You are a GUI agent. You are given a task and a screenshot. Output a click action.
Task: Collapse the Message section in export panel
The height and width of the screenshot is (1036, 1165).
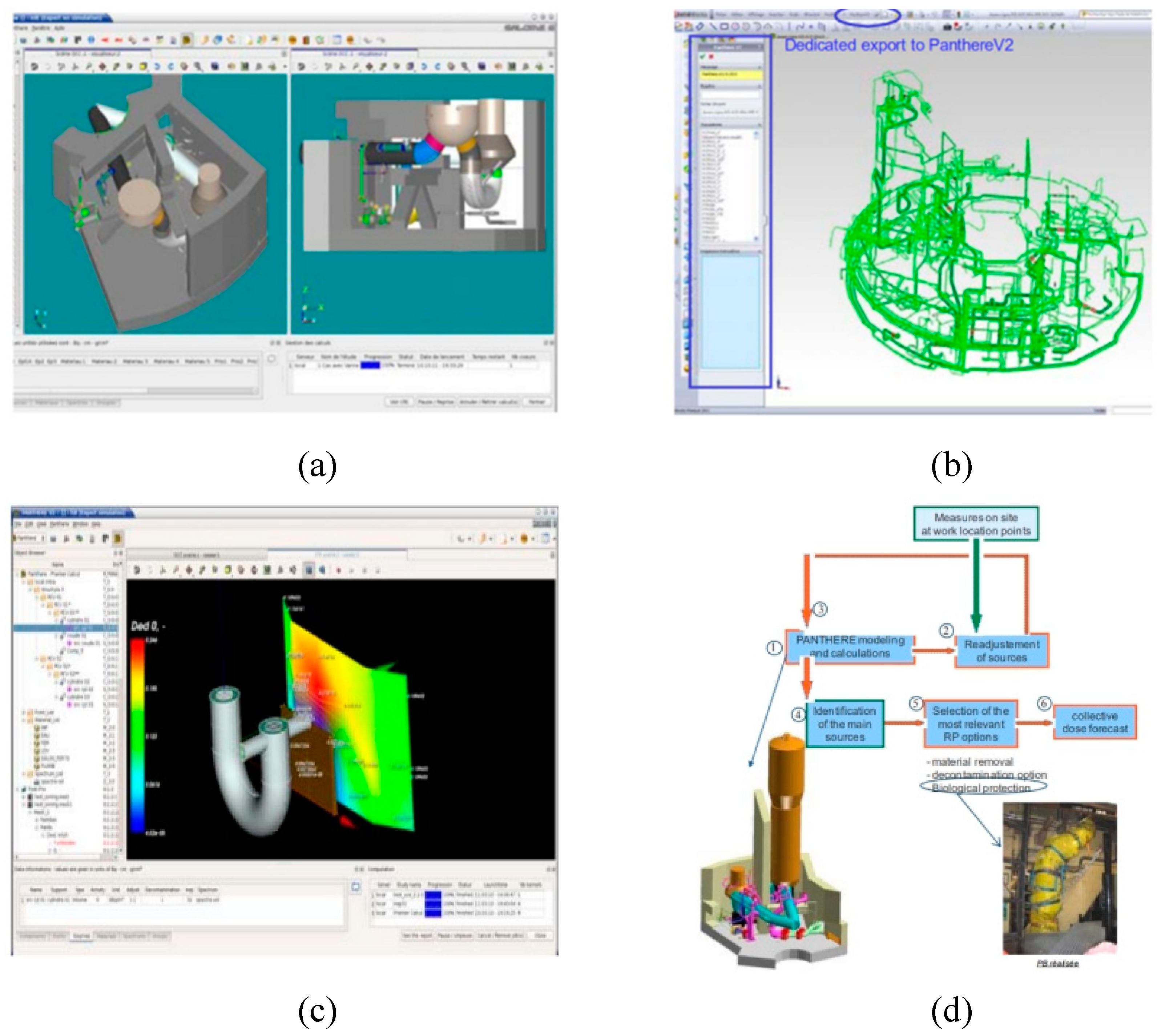point(759,67)
